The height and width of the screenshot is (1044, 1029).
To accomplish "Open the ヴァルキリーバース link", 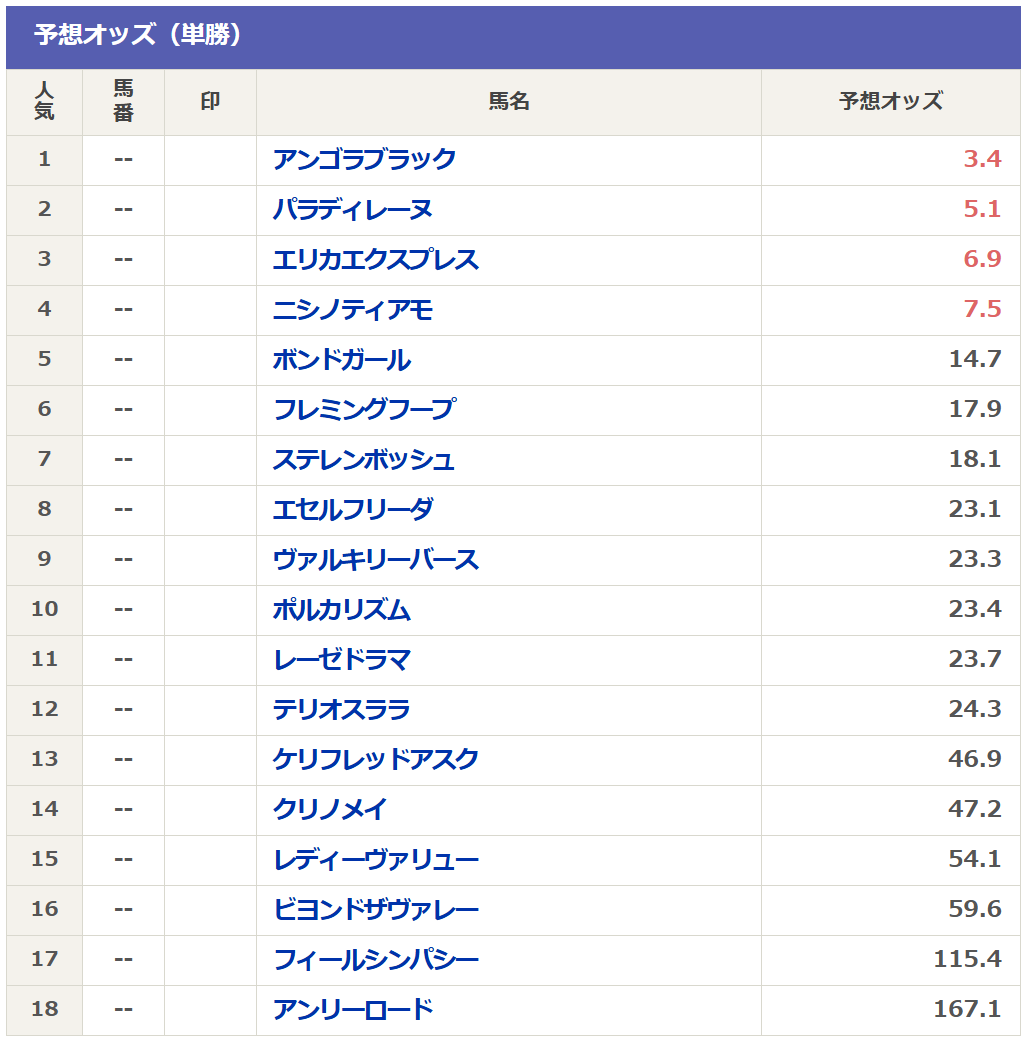I will 375,560.
